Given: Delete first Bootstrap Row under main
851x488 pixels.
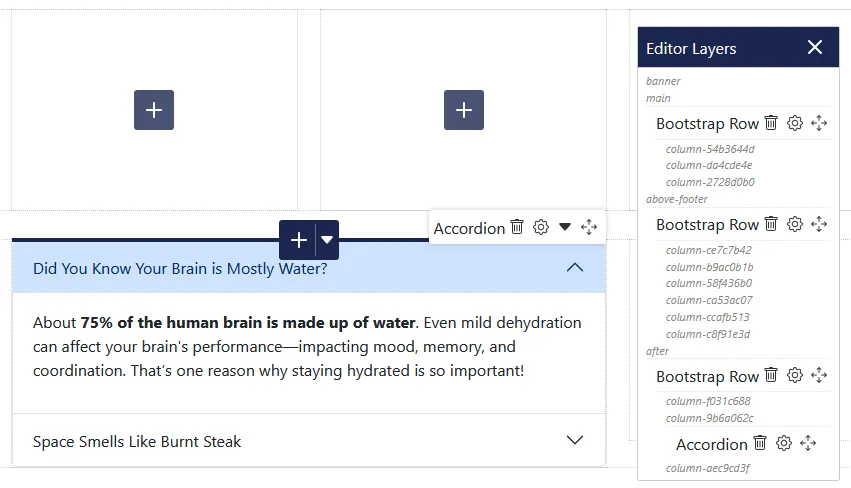Looking at the screenshot, I should (x=771, y=123).
